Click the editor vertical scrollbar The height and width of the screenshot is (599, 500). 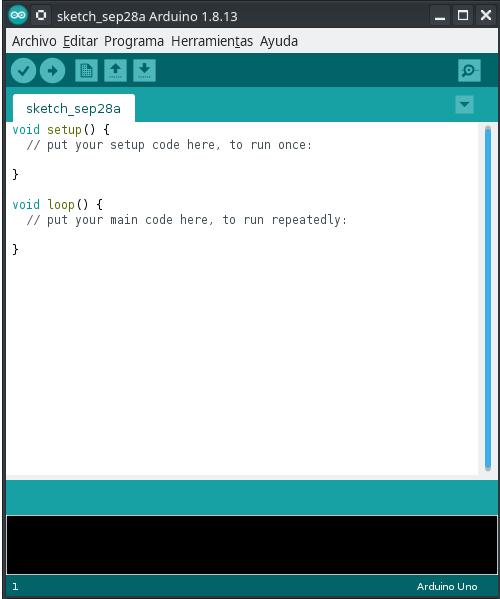point(488,299)
